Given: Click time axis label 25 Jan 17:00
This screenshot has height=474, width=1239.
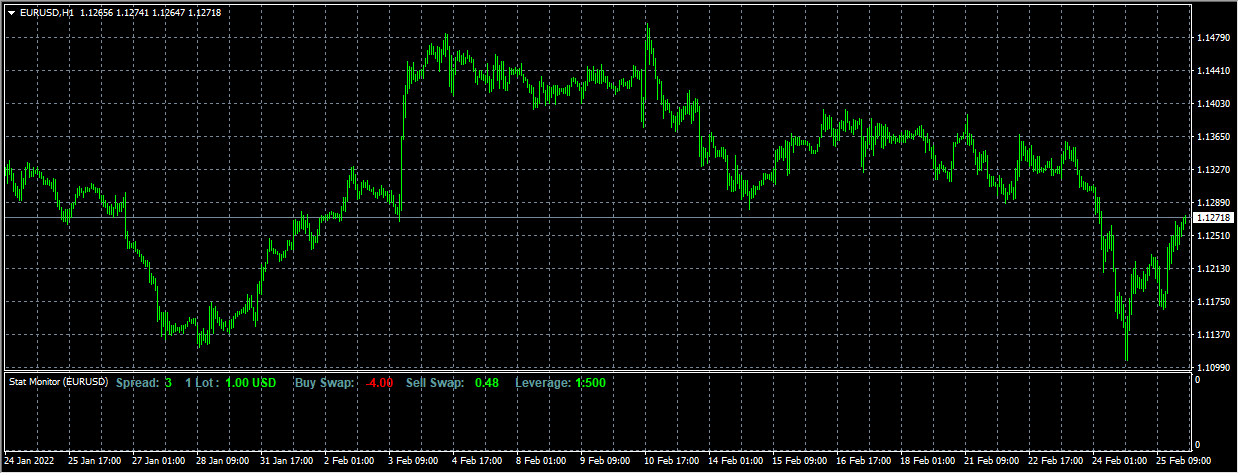Looking at the screenshot, I should point(93,463).
